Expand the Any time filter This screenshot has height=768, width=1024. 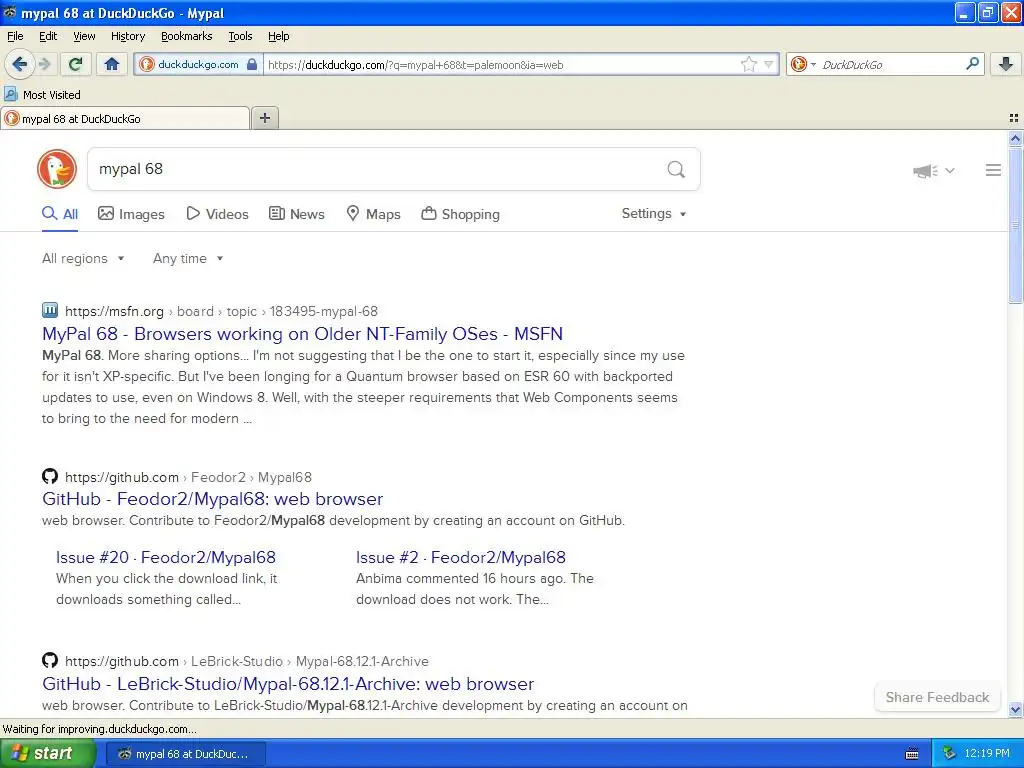[188, 259]
